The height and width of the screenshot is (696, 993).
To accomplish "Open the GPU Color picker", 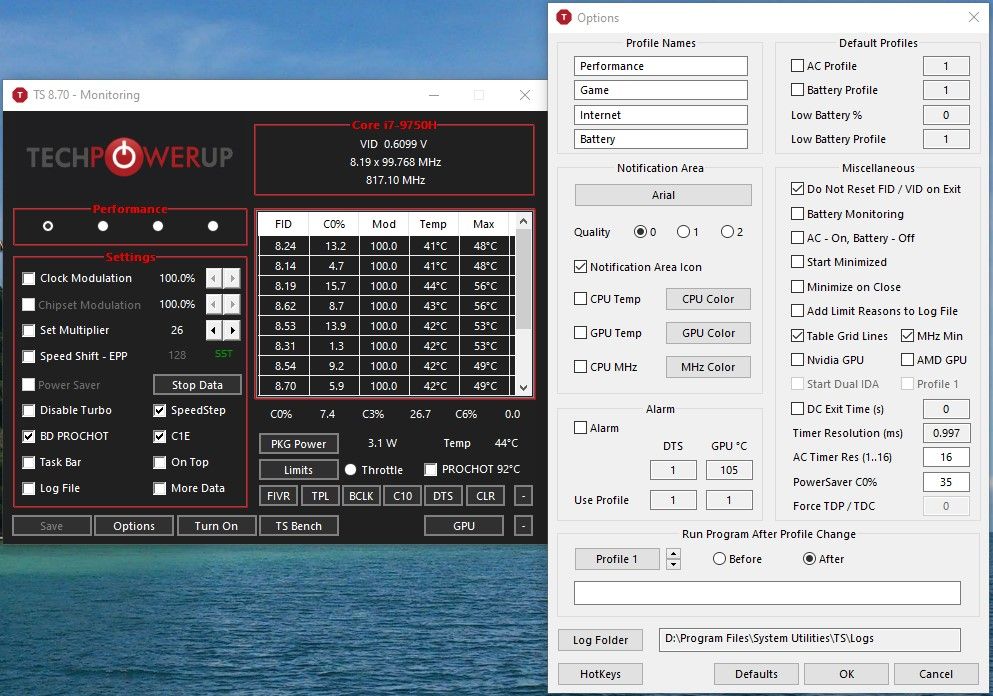I will (708, 332).
